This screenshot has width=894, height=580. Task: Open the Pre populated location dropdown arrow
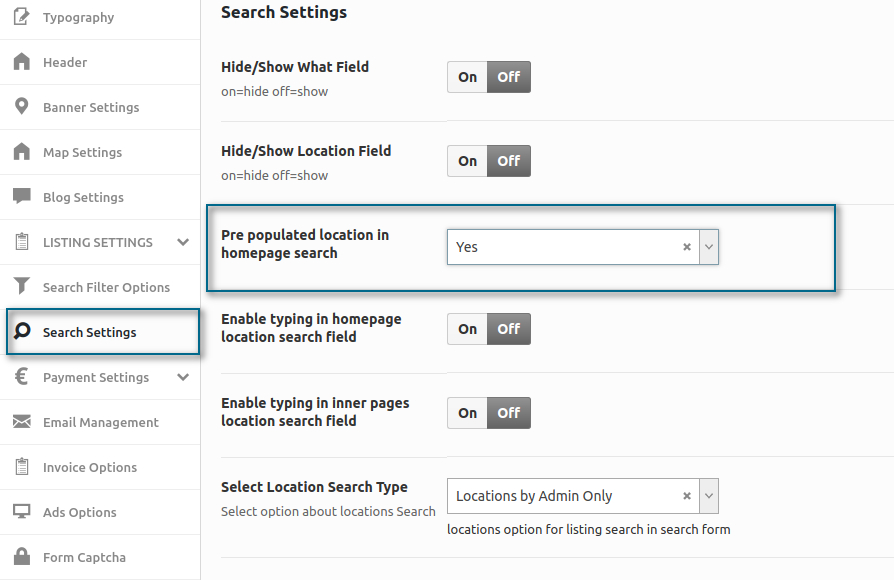tap(709, 247)
